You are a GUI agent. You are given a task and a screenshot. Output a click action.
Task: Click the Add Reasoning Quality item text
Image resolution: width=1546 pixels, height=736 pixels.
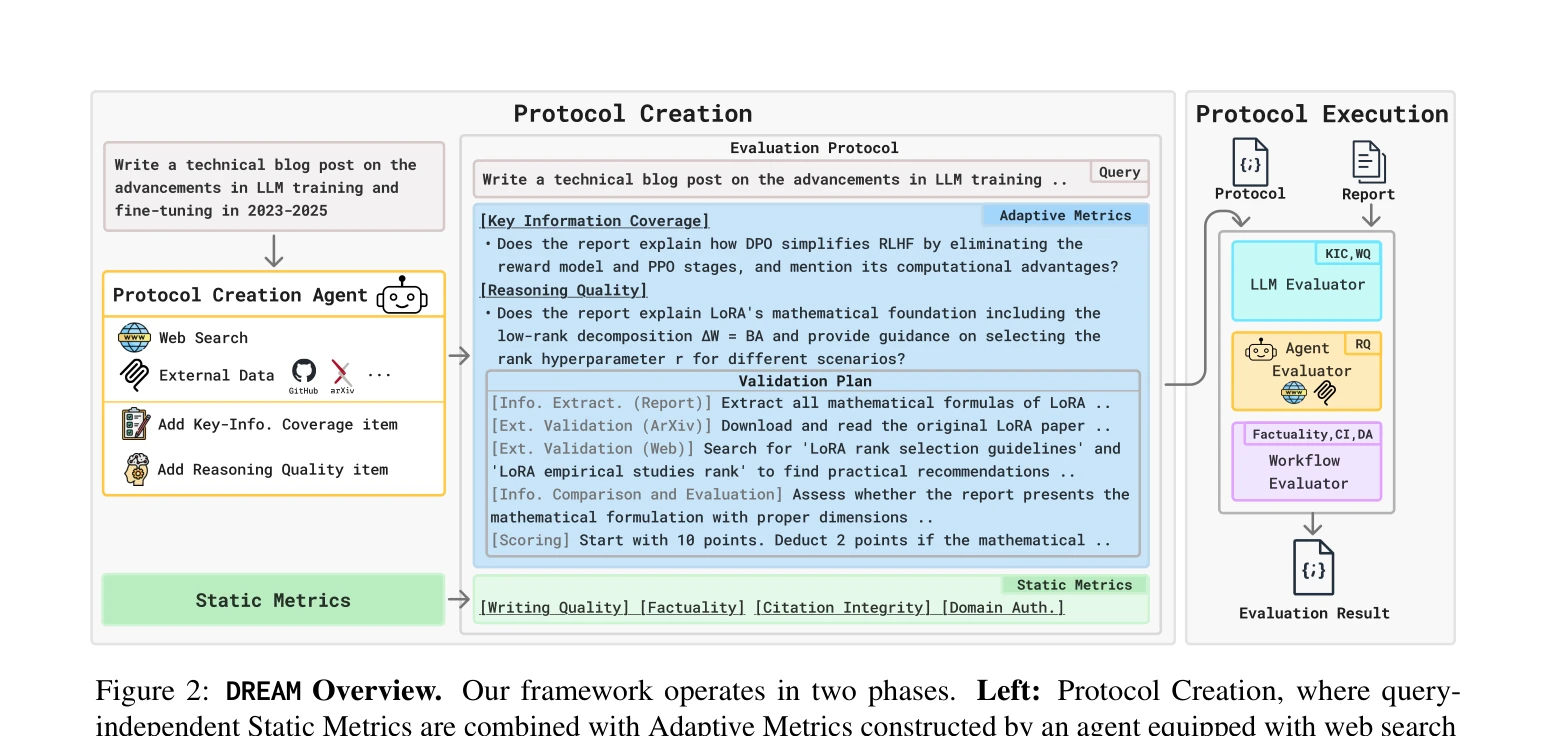tap(273, 469)
